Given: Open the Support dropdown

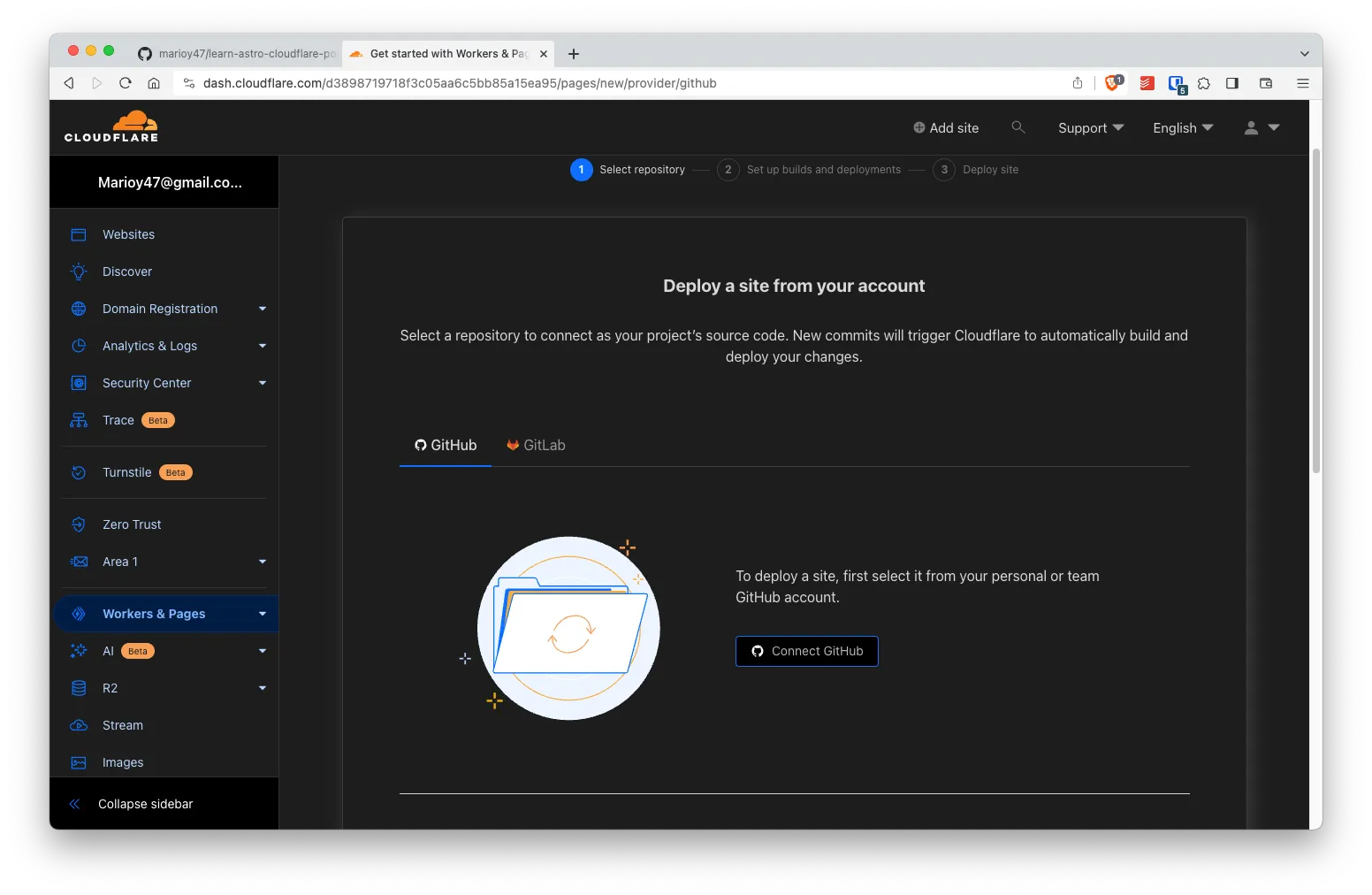Looking at the screenshot, I should click(1091, 128).
